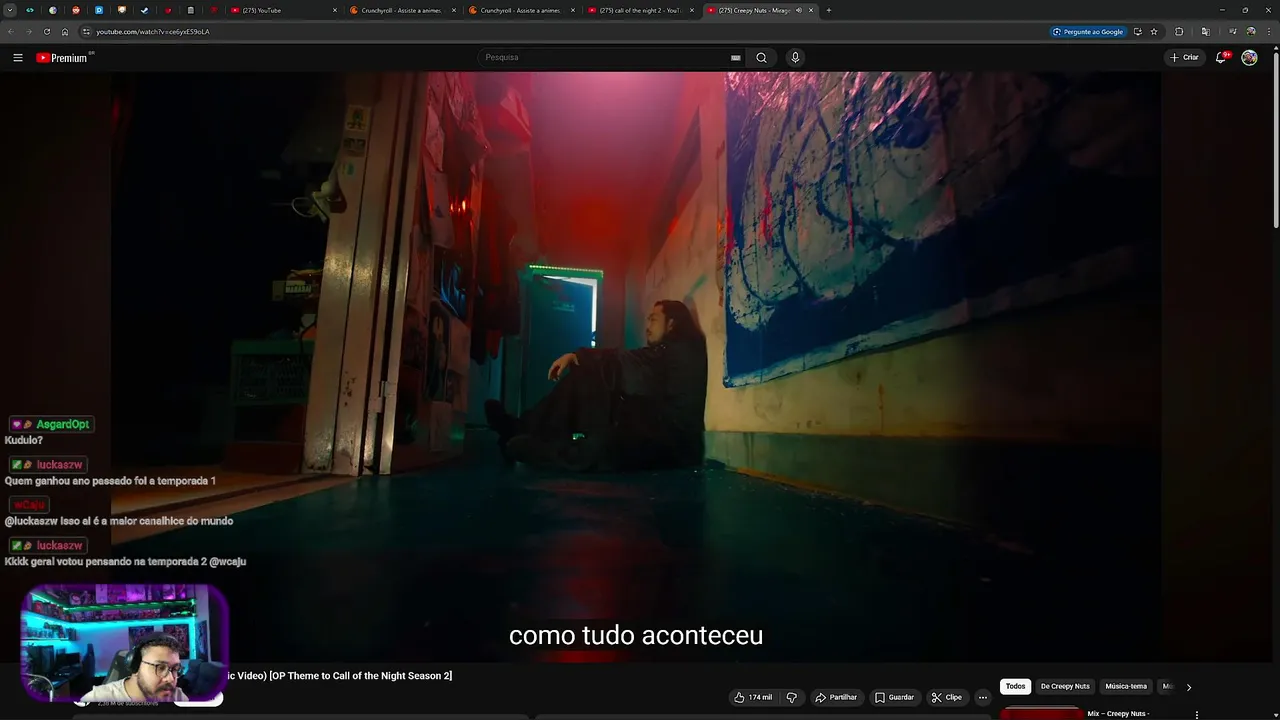Screen dimensions: 1280x720
Task: Open the pinned Reddit tab
Action: [76, 10]
